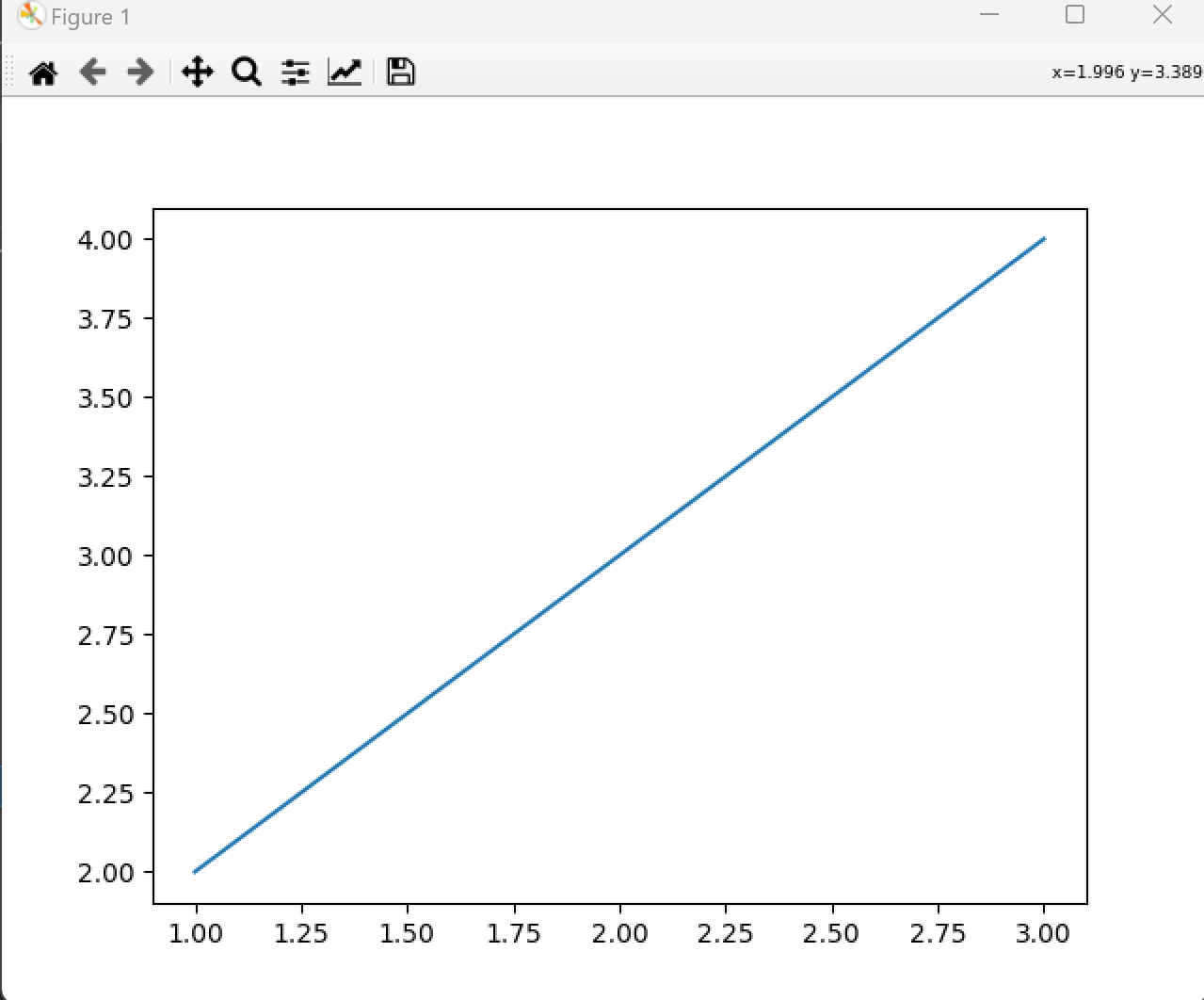
Task: Maximize the Figure 1 window
Action: (x=1075, y=15)
